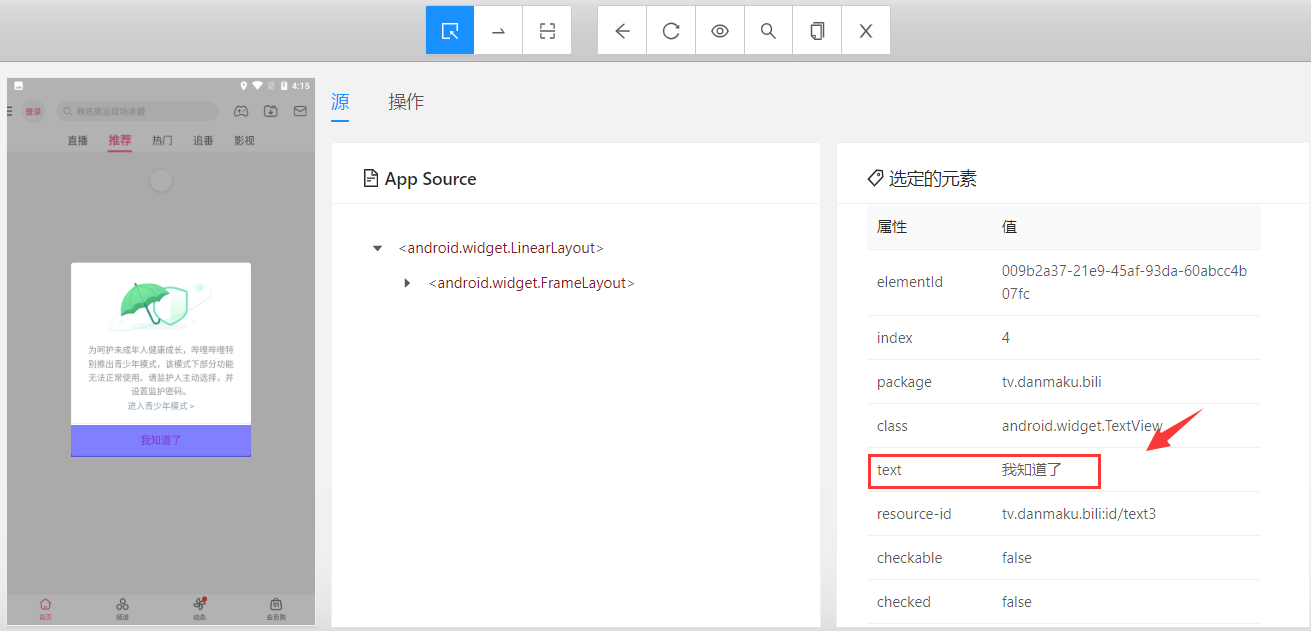Click the 登录 avatar in phone preview

click(x=34, y=111)
